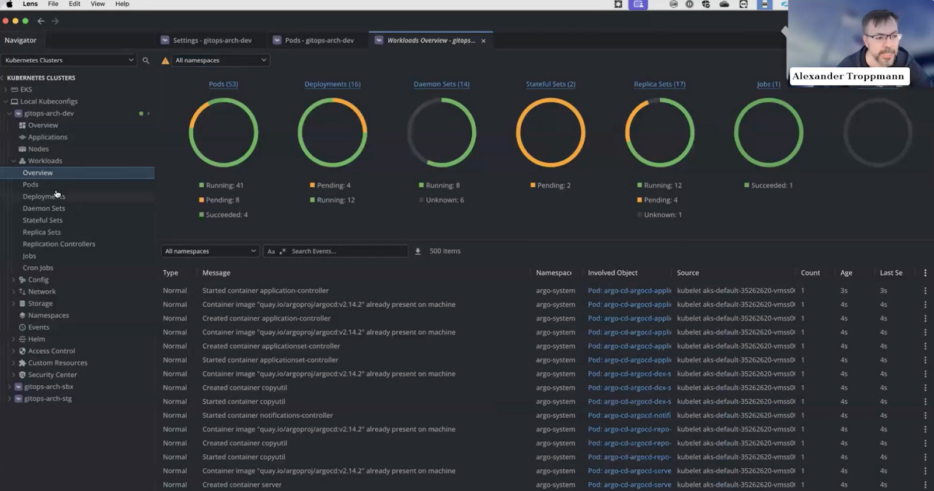Click the warning triangle icon near namespaces
The width and height of the screenshot is (934, 491).
(x=166, y=61)
